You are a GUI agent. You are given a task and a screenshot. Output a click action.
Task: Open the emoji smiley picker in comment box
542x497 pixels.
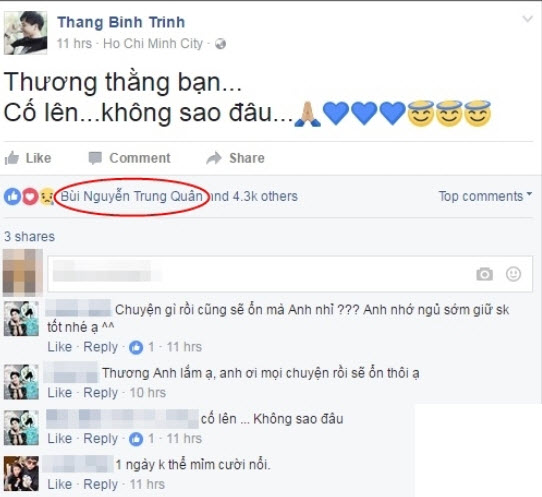click(x=513, y=274)
